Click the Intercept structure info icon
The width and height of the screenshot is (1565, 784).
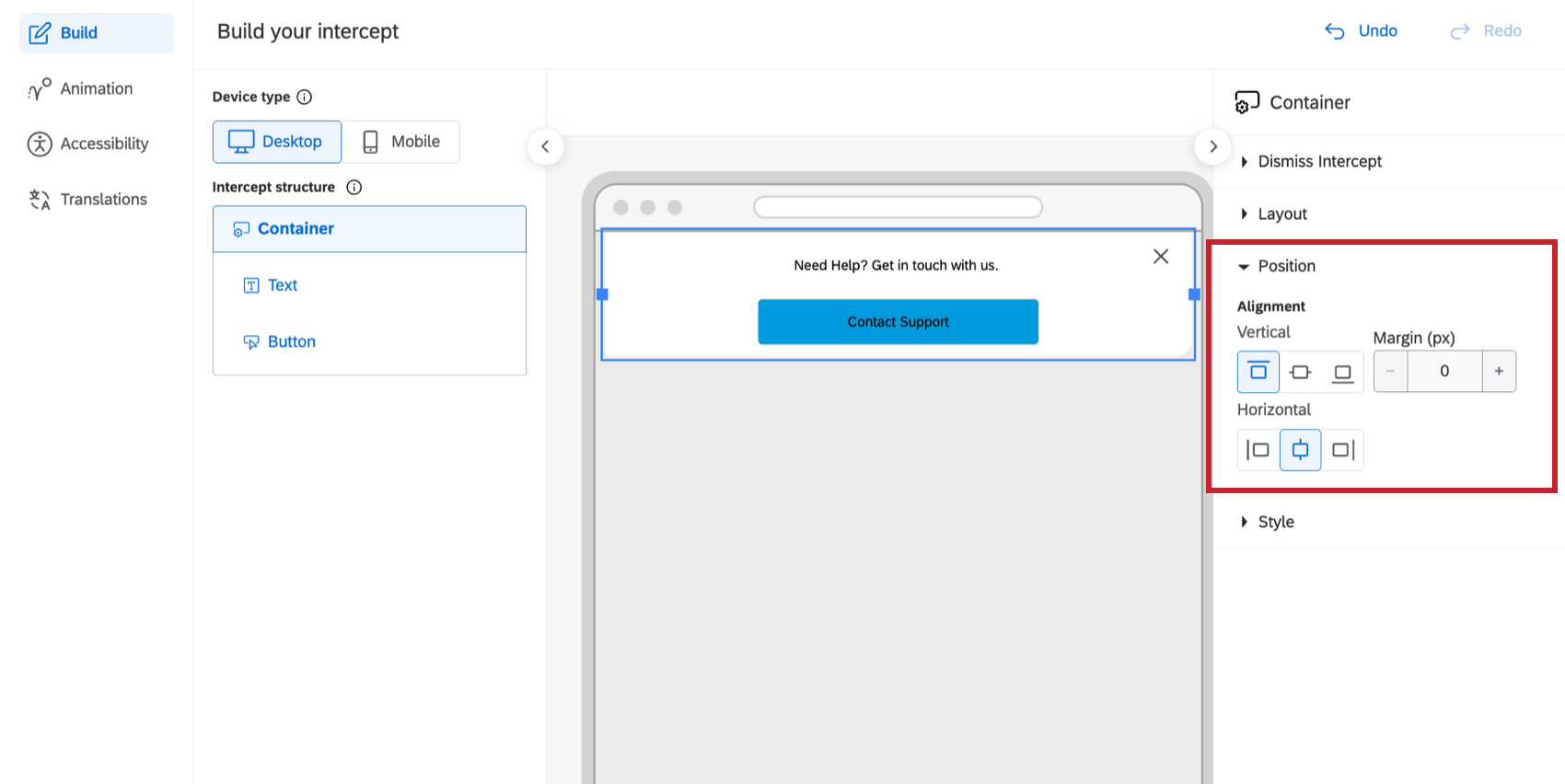(354, 187)
